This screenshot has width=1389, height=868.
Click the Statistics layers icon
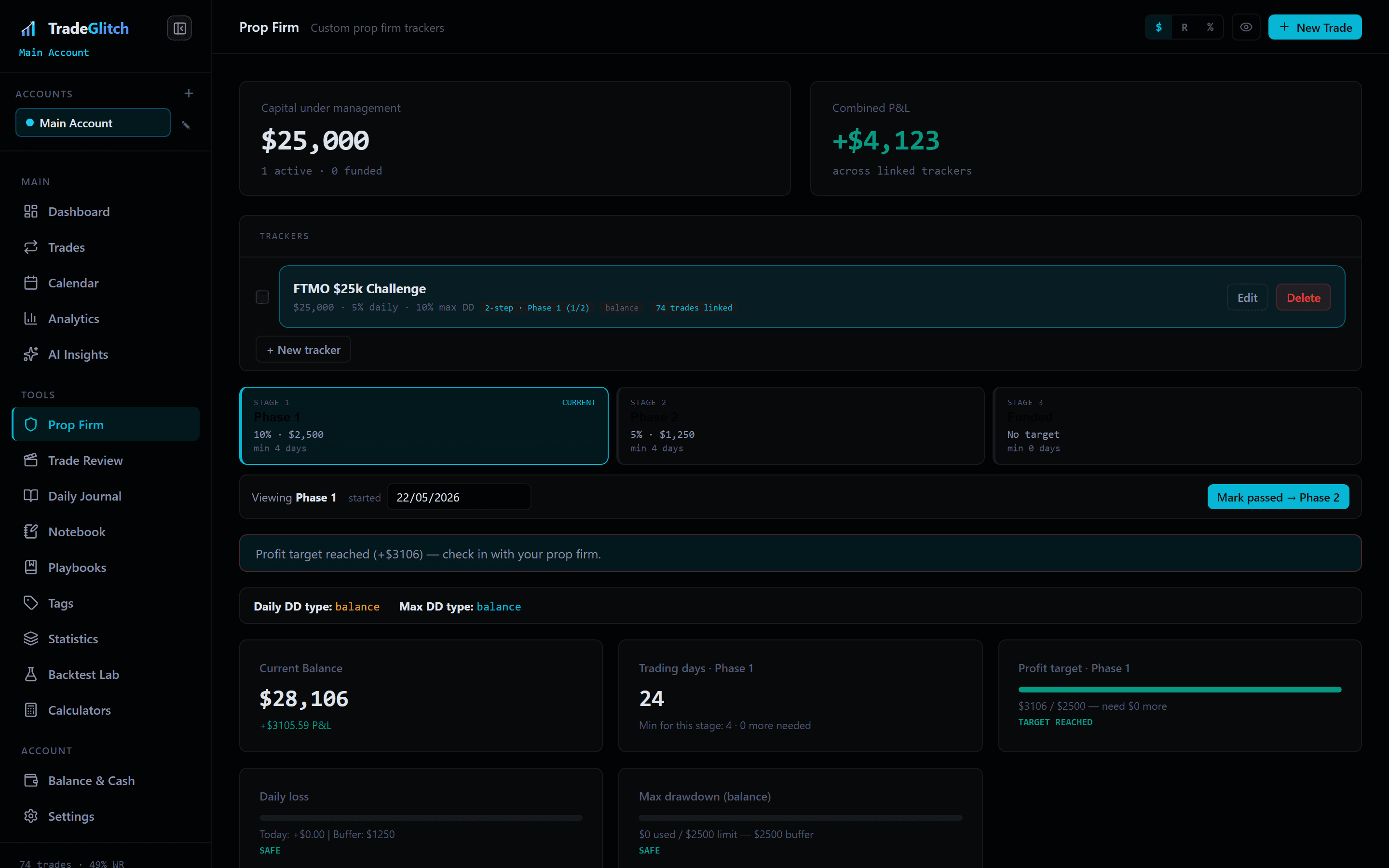31,638
